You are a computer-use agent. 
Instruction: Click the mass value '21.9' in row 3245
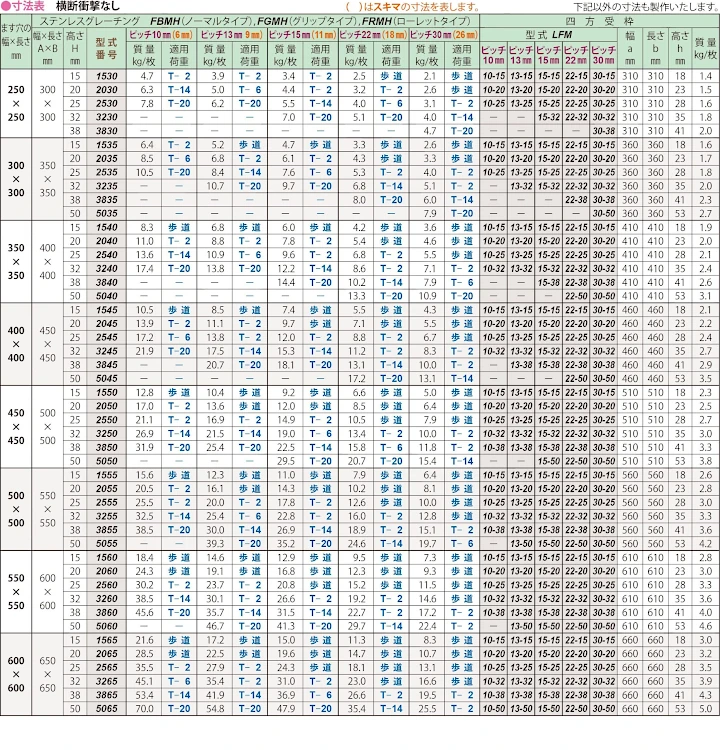click(144, 351)
